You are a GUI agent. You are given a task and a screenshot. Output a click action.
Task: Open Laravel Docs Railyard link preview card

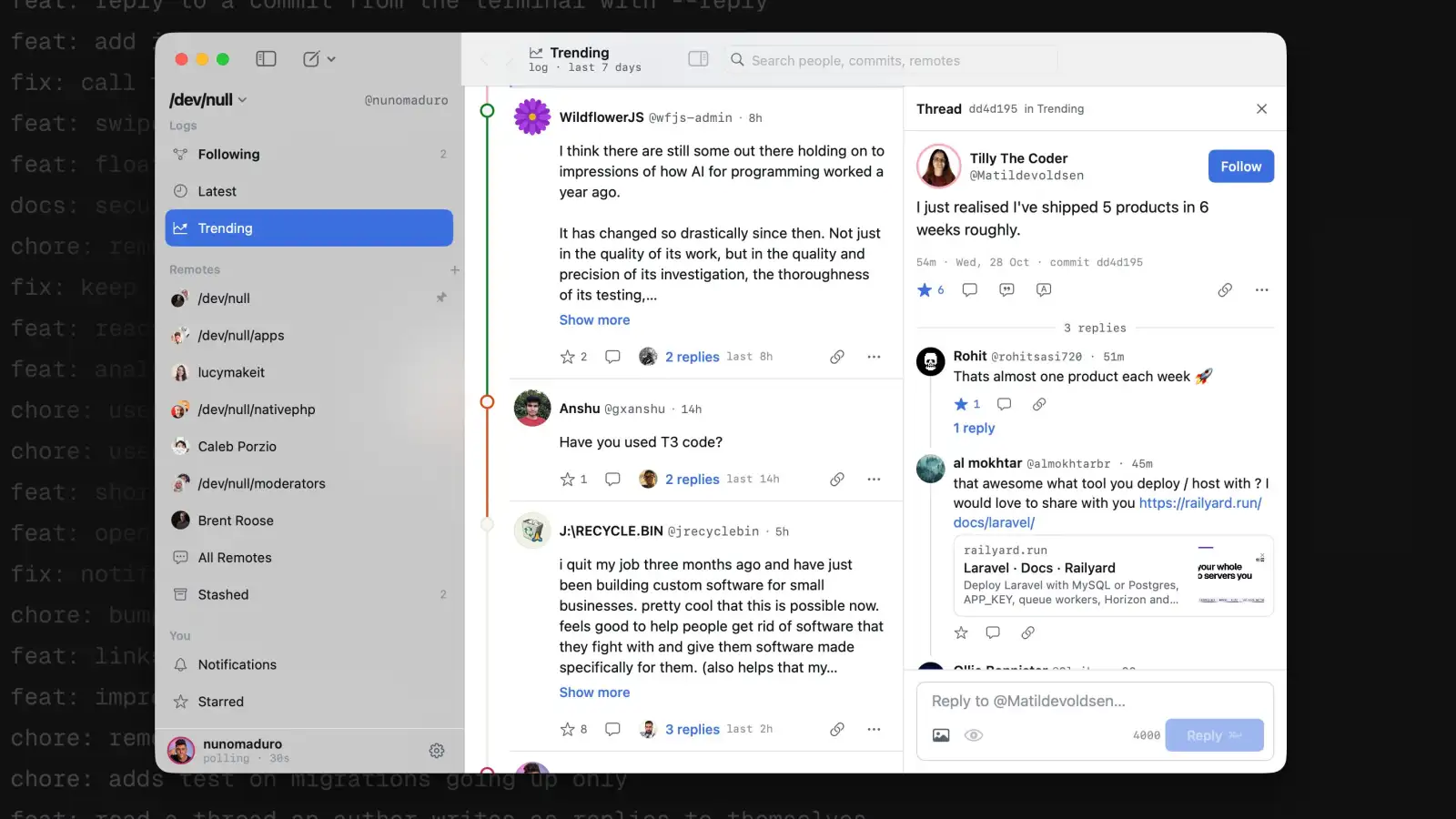(x=1113, y=576)
